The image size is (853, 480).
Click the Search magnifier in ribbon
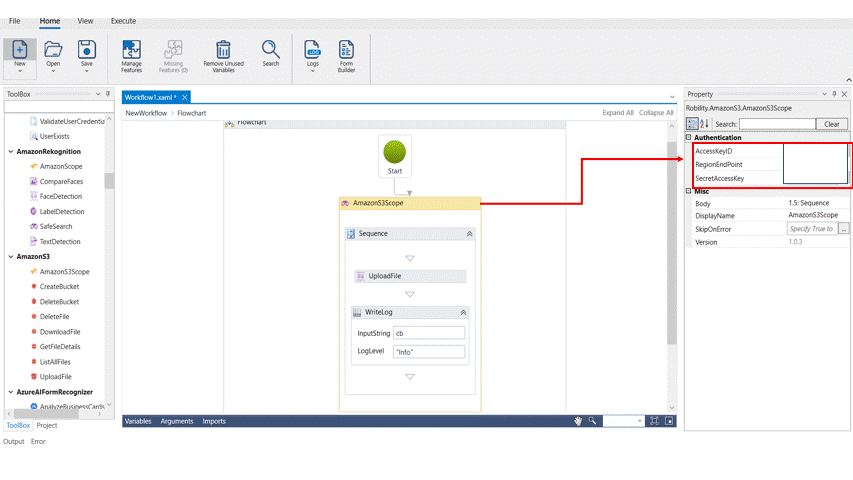[x=271, y=49]
